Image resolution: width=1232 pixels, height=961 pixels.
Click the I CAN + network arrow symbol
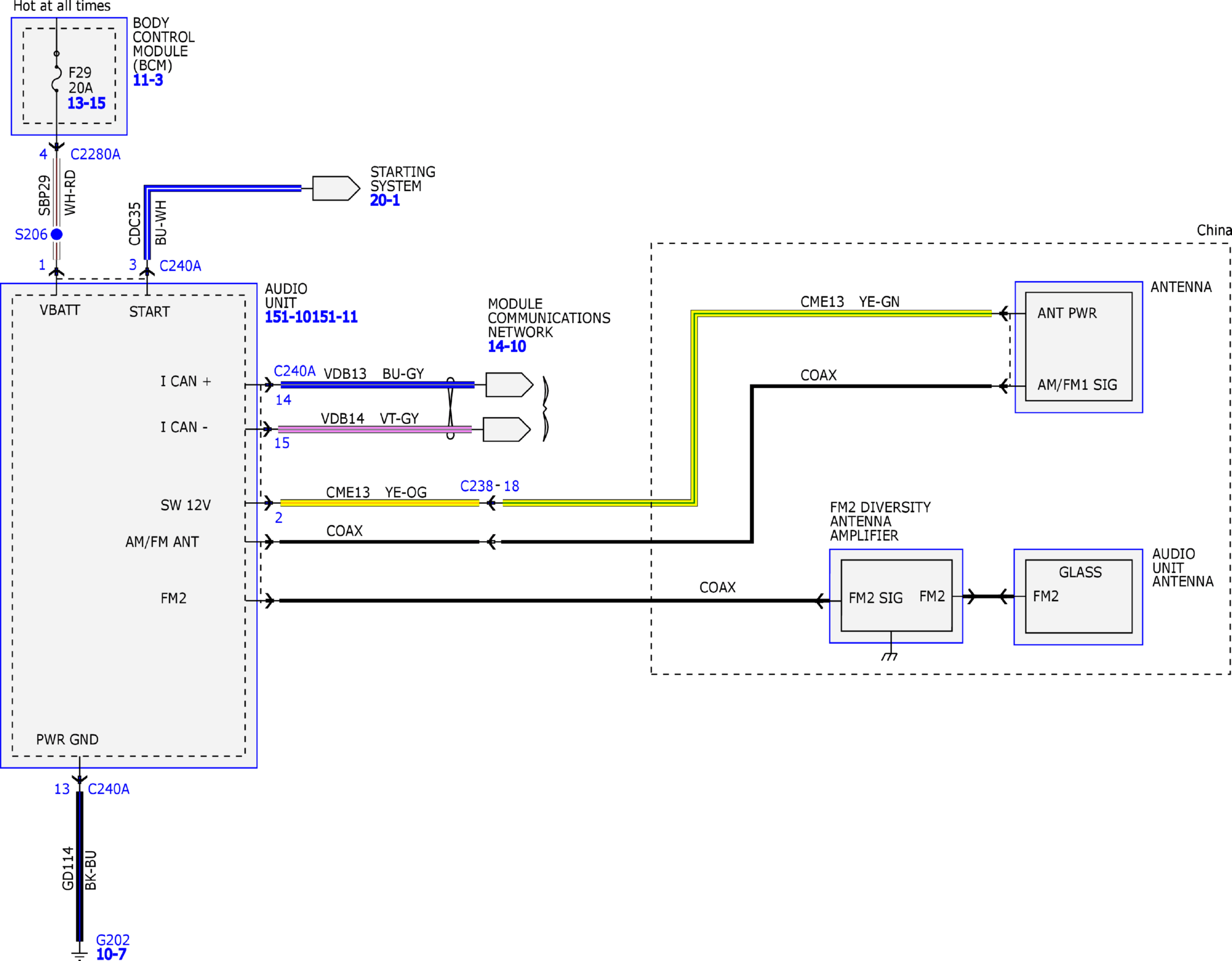[x=508, y=385]
